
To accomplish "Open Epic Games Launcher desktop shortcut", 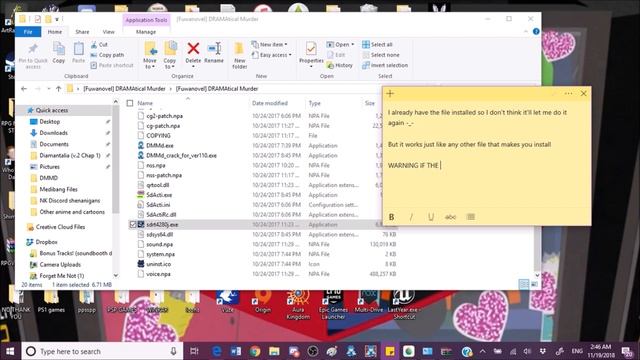I will (333, 304).
